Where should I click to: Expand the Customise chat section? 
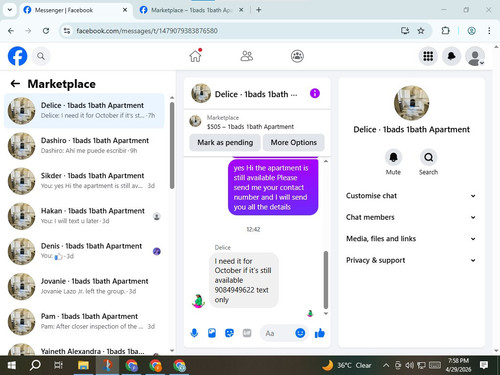click(411, 196)
